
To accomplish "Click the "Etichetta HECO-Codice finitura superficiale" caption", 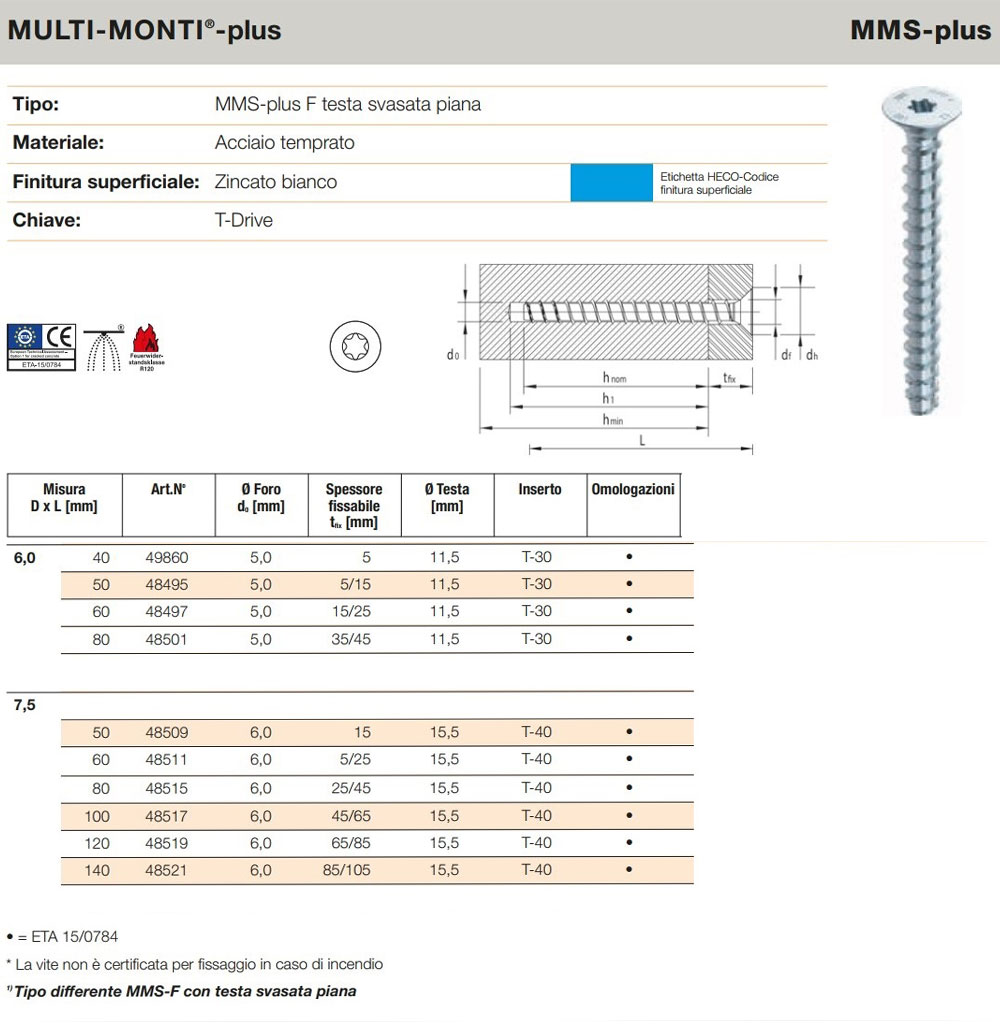I will [x=719, y=183].
